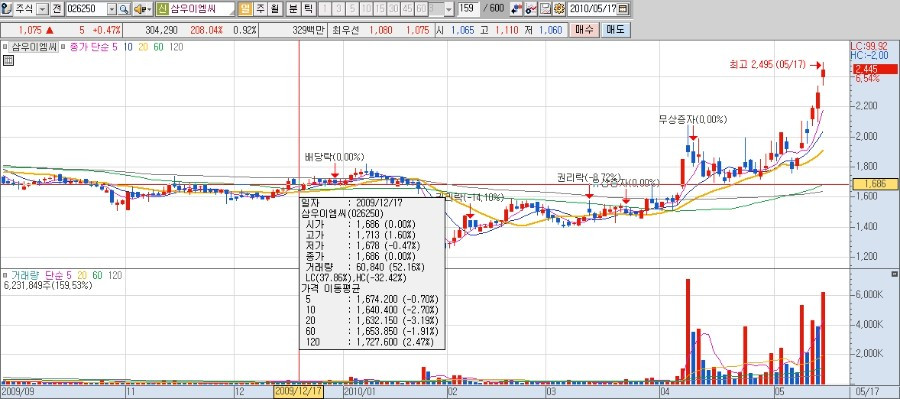900x399 pixels.
Task: Expand the 주식 market type dropdown
Action: pyautogui.click(x=42, y=9)
